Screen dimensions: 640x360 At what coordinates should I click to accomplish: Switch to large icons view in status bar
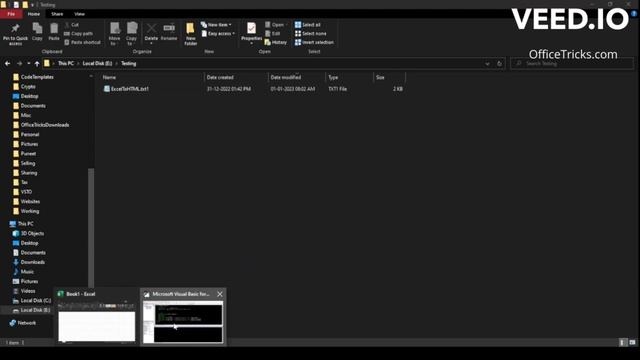(x=632, y=342)
